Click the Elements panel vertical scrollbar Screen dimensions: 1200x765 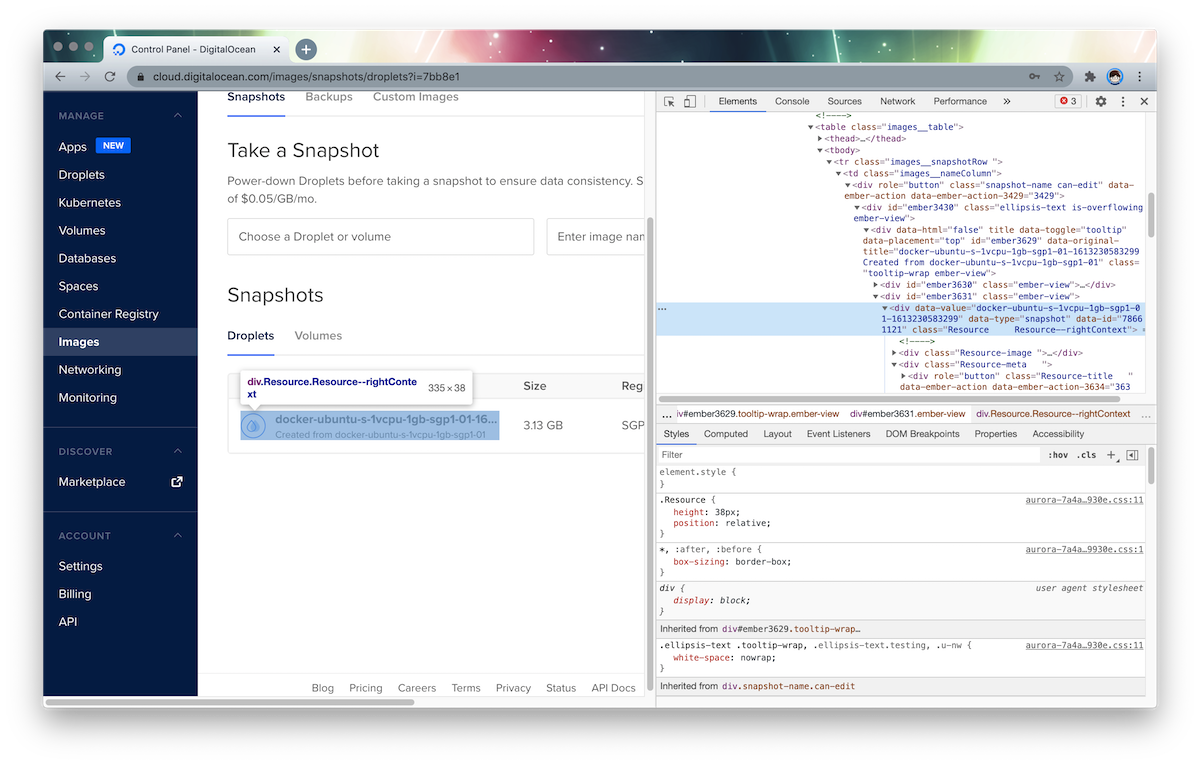point(1151,214)
